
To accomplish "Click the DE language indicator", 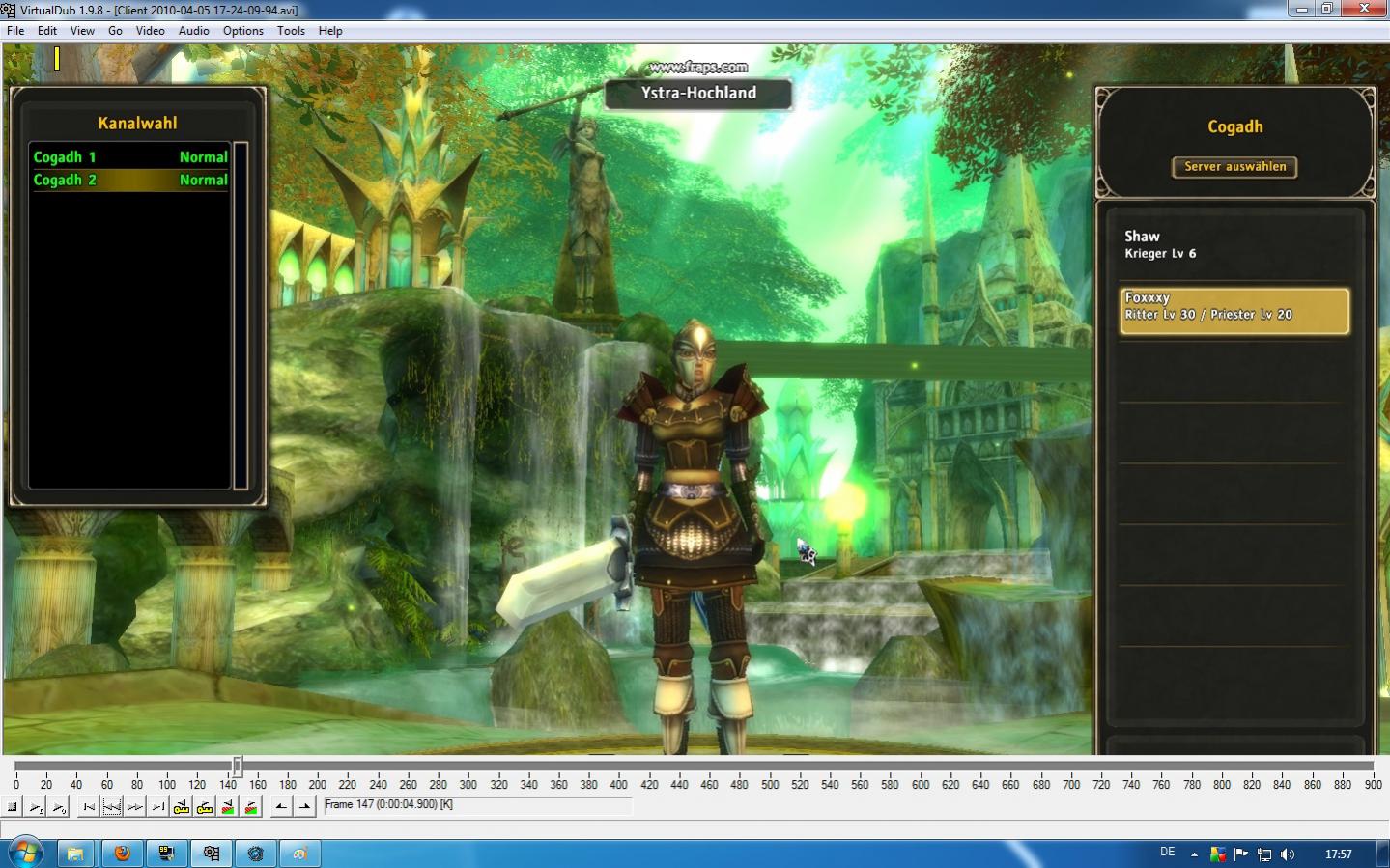I will (1167, 853).
